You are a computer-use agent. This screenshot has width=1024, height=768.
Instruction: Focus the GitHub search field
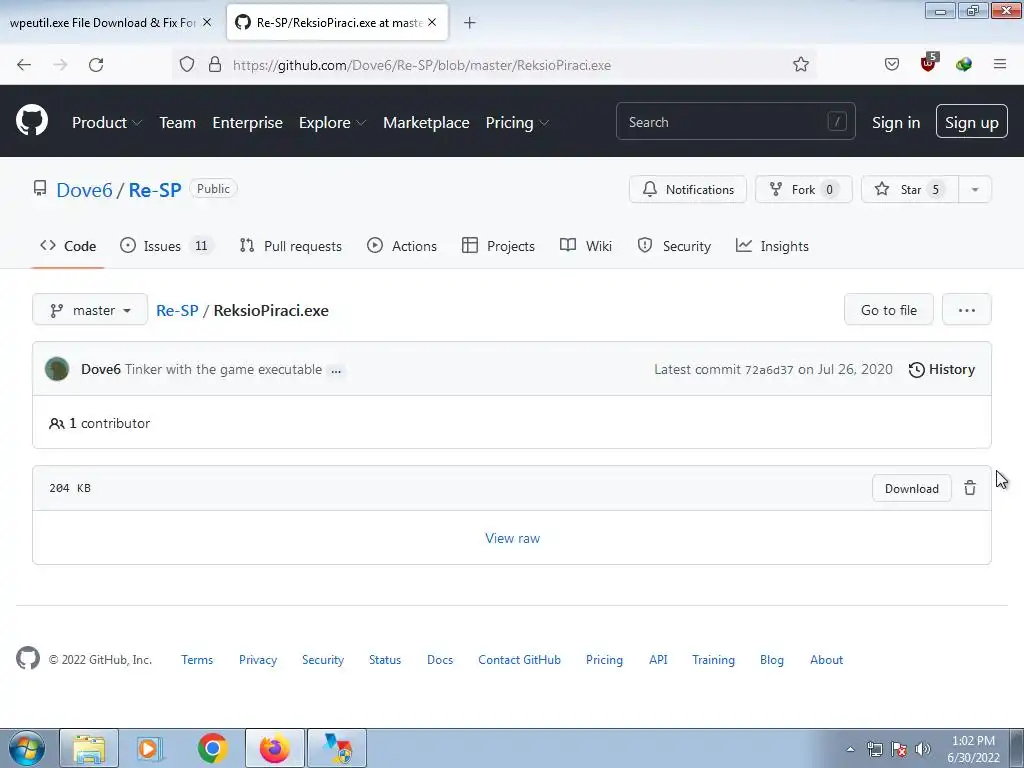click(735, 121)
